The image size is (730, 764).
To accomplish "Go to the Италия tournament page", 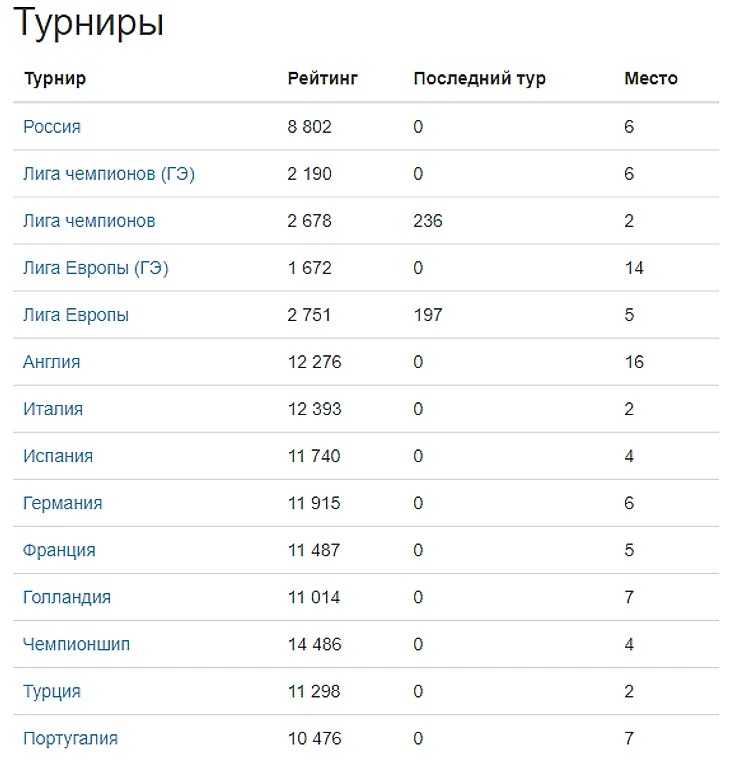I will (x=53, y=409).
